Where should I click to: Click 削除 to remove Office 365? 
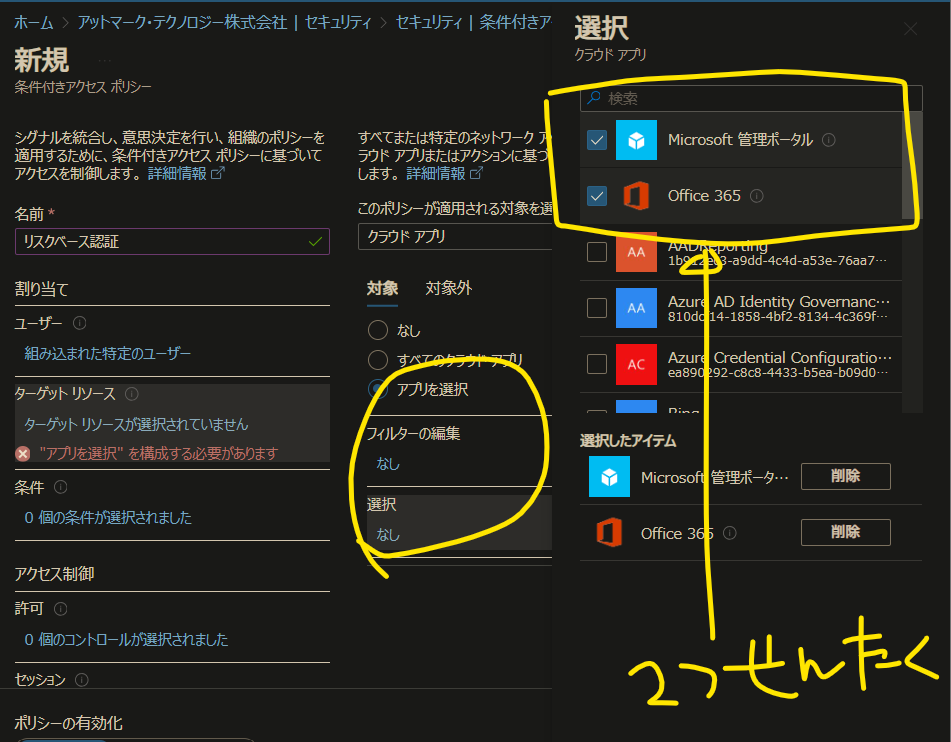tap(845, 532)
